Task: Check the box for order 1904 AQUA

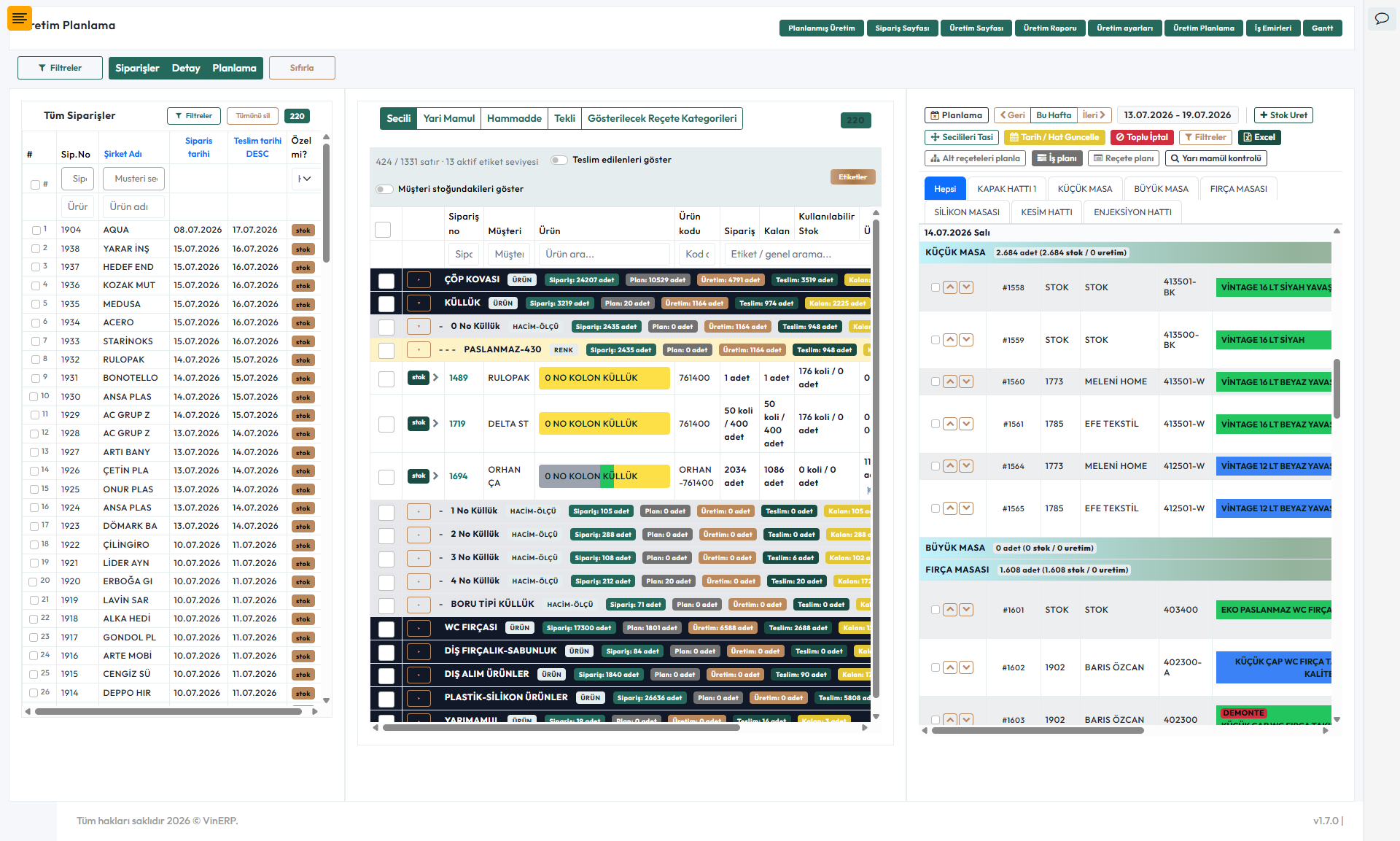Action: [36, 230]
